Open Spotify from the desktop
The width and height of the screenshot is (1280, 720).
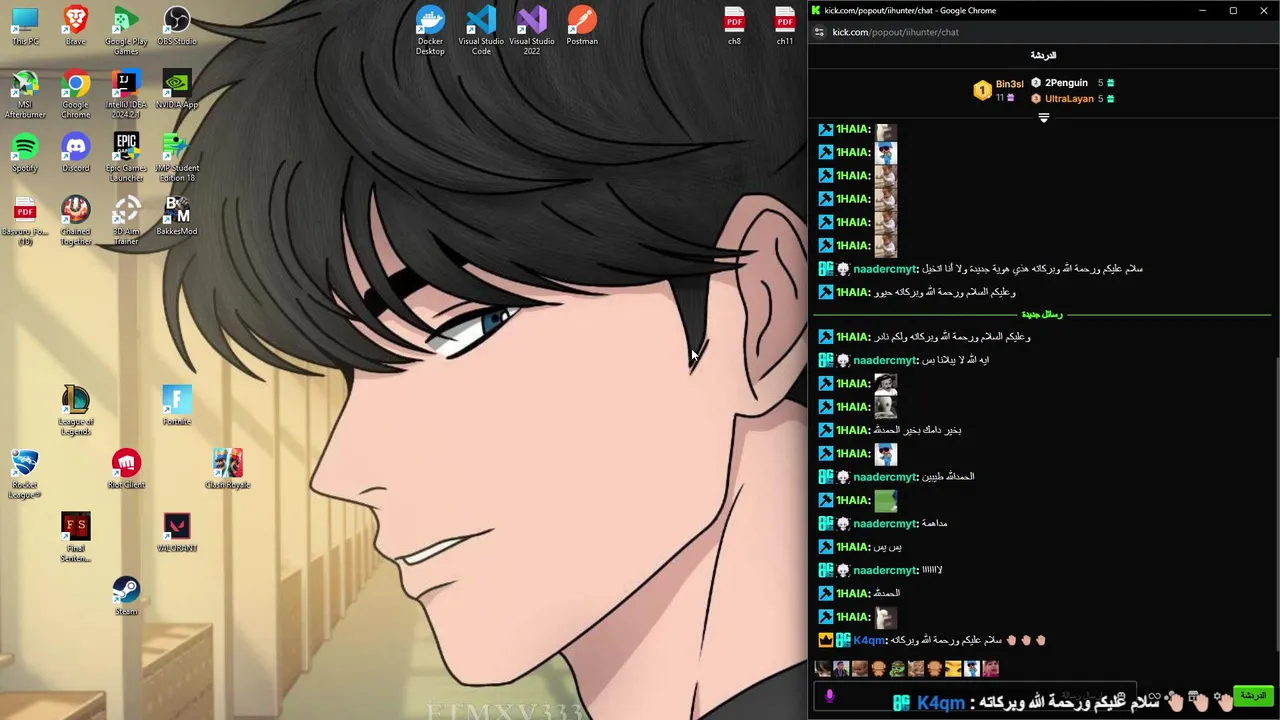pos(25,153)
